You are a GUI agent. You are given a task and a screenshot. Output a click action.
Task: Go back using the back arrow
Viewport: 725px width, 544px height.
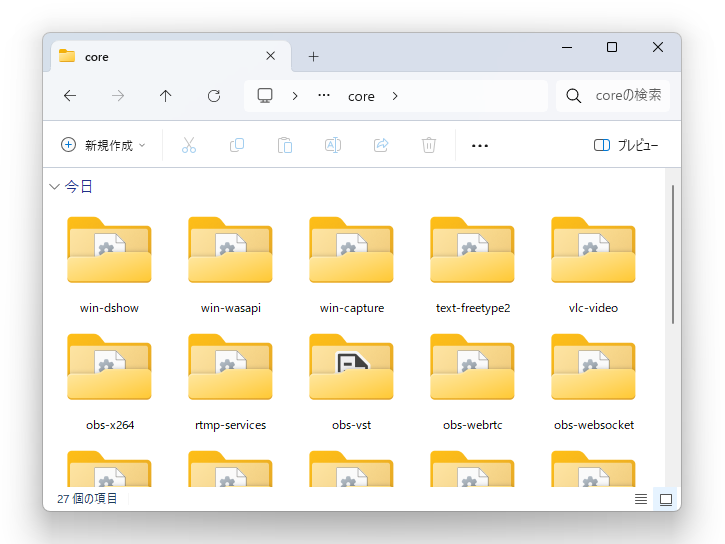(70, 96)
